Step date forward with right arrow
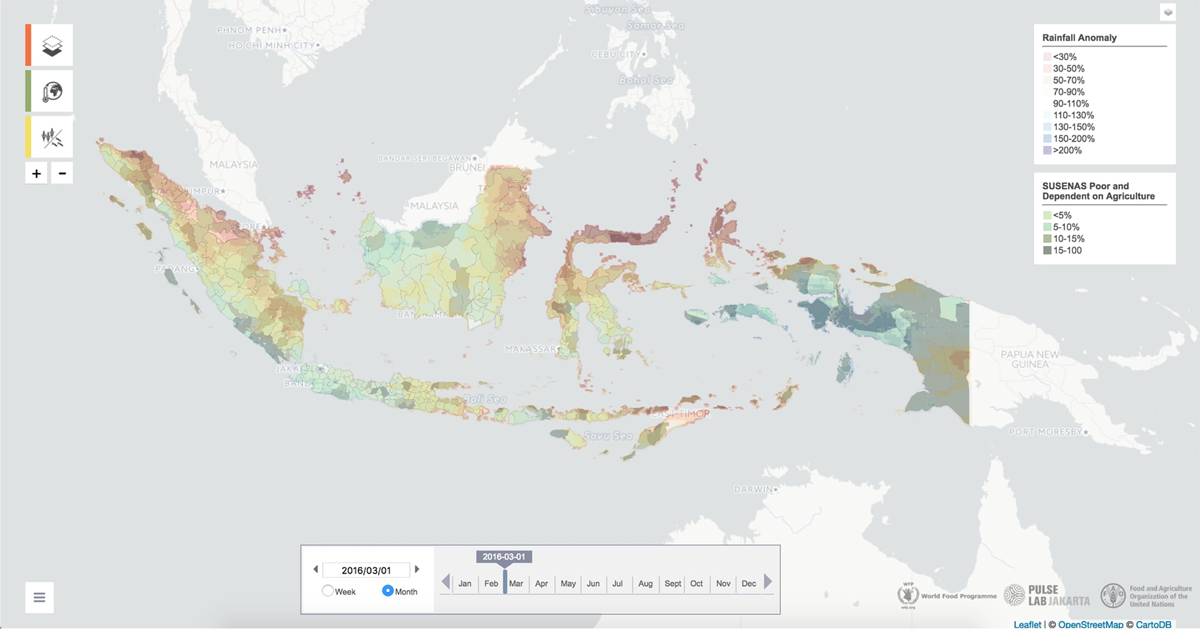1200x630 pixels. click(417, 570)
